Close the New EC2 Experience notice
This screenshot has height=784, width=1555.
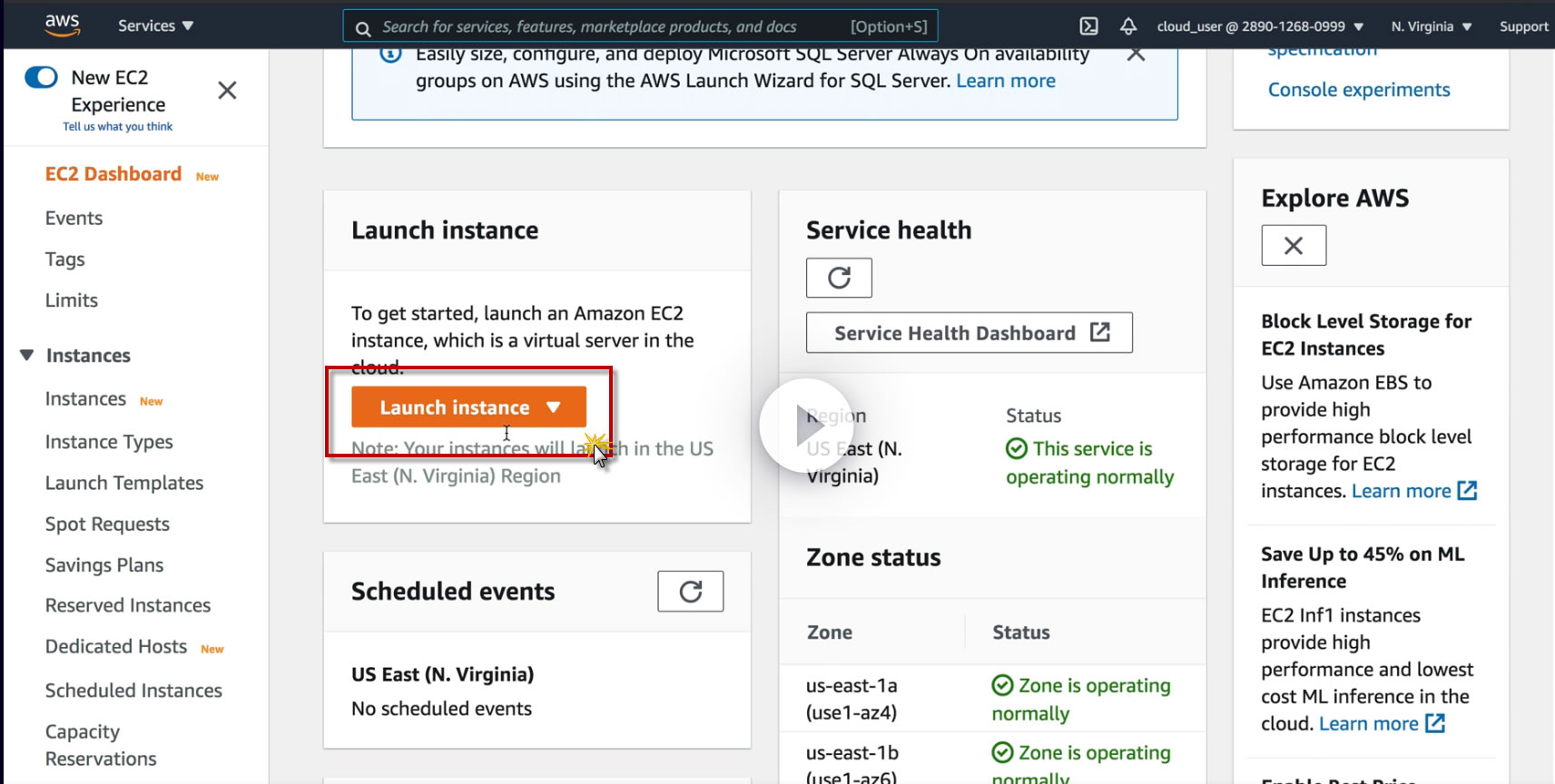(227, 90)
